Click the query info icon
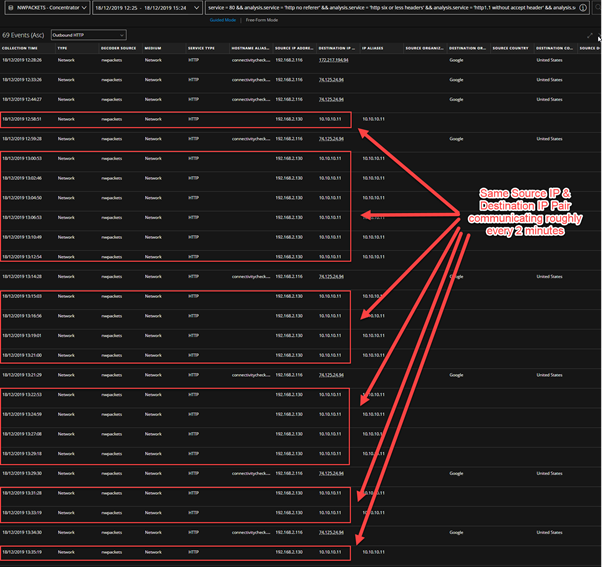602x567 pixels. (x=583, y=8)
